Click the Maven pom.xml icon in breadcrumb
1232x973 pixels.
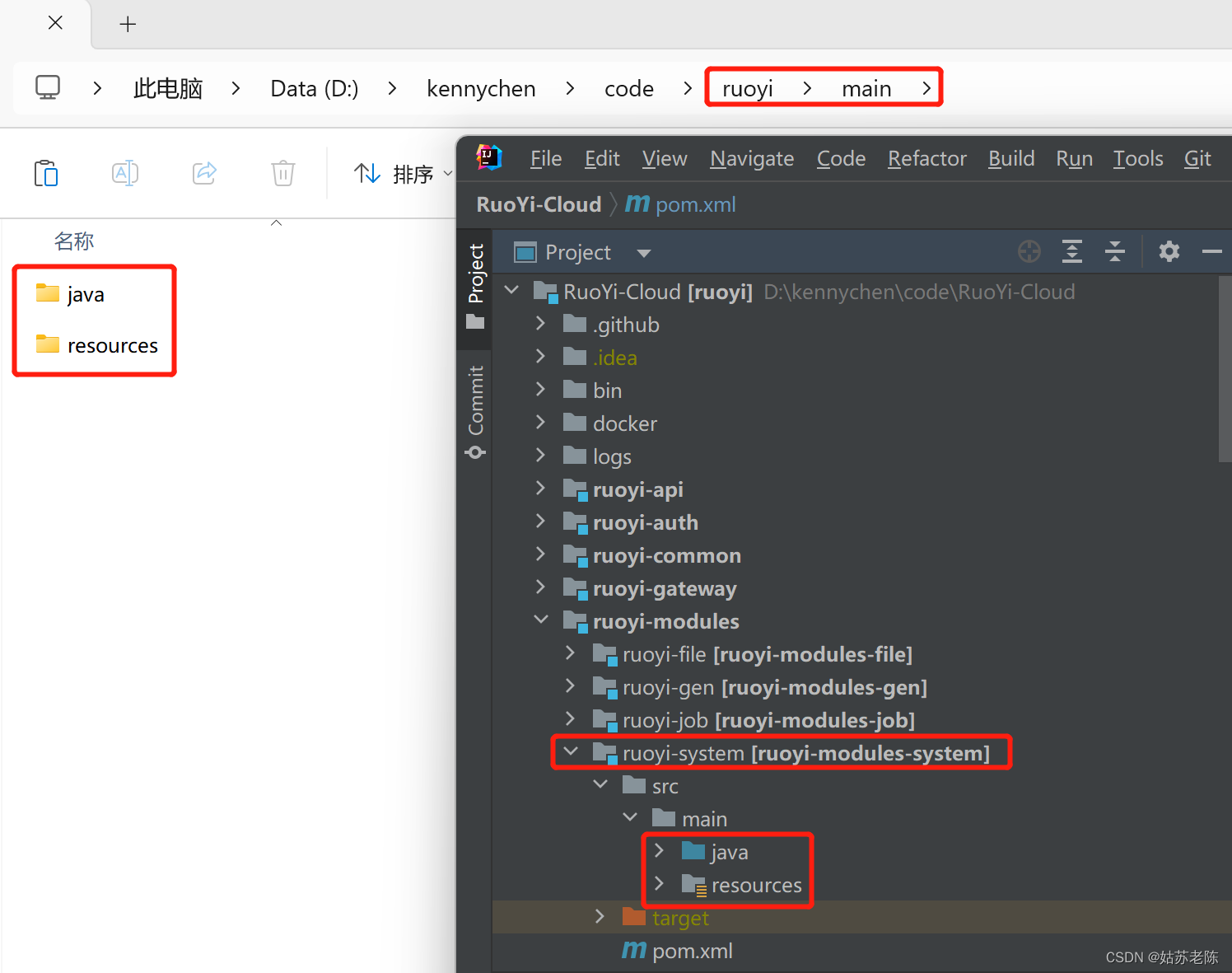coord(637,203)
